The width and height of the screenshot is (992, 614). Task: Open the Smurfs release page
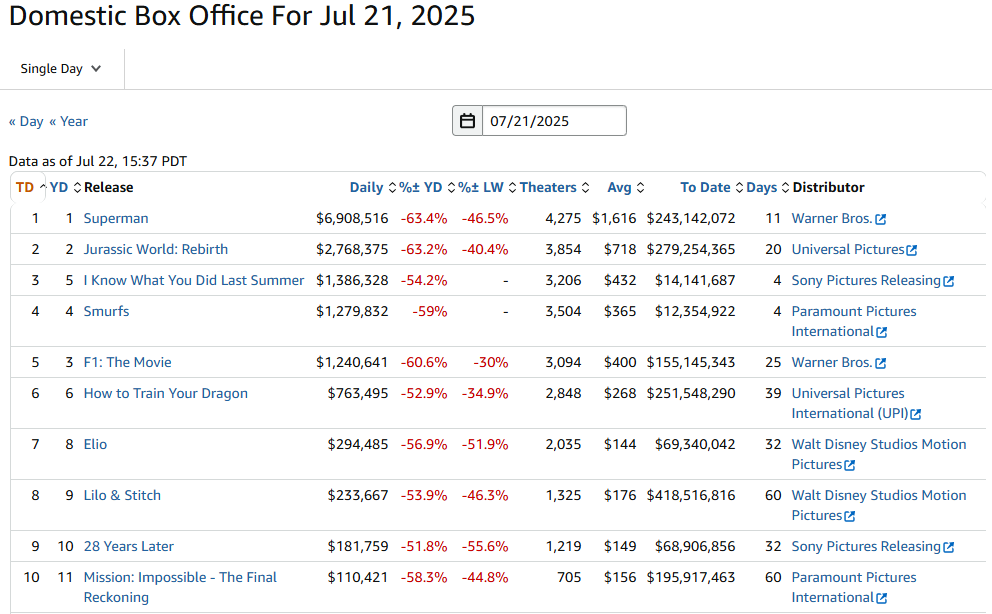click(x=106, y=311)
